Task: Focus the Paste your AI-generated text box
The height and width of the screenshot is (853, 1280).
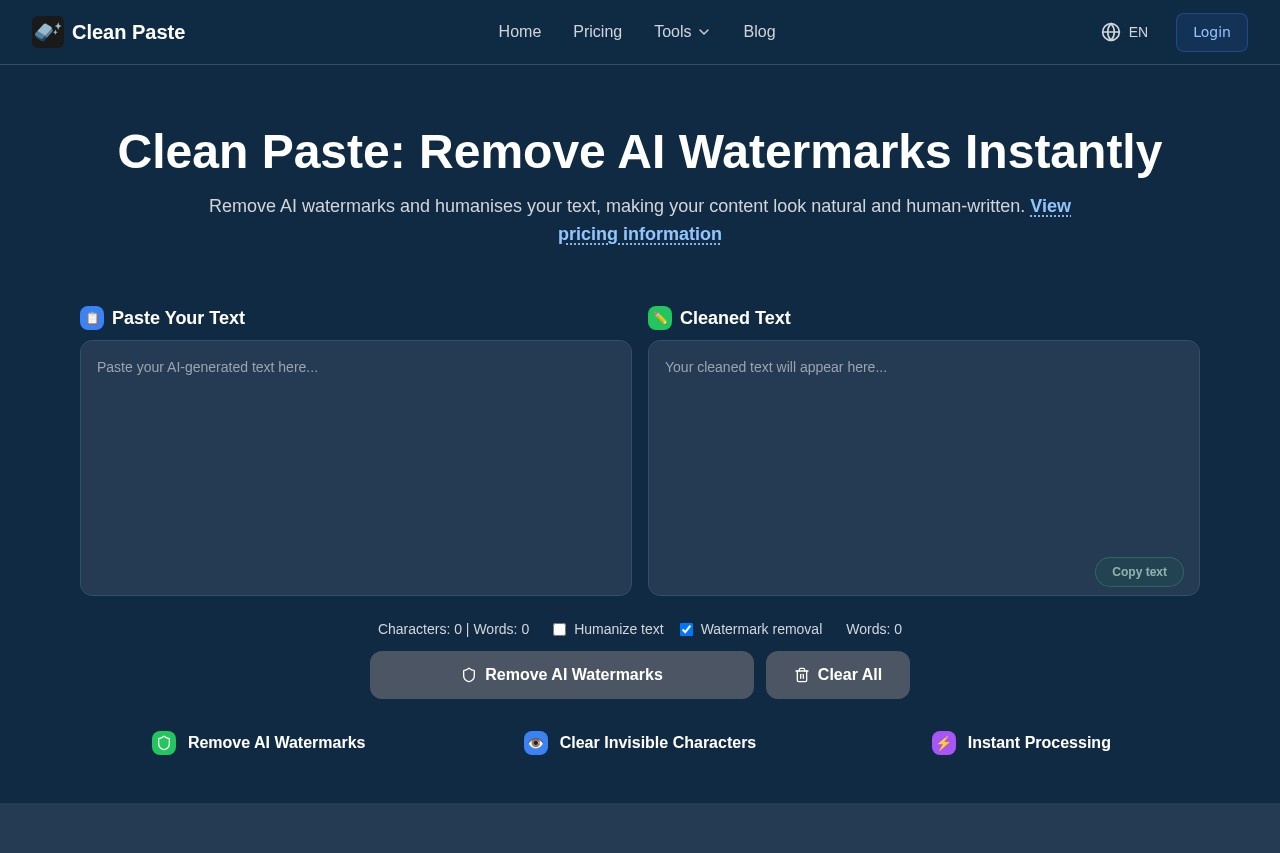Action: pyautogui.click(x=356, y=468)
